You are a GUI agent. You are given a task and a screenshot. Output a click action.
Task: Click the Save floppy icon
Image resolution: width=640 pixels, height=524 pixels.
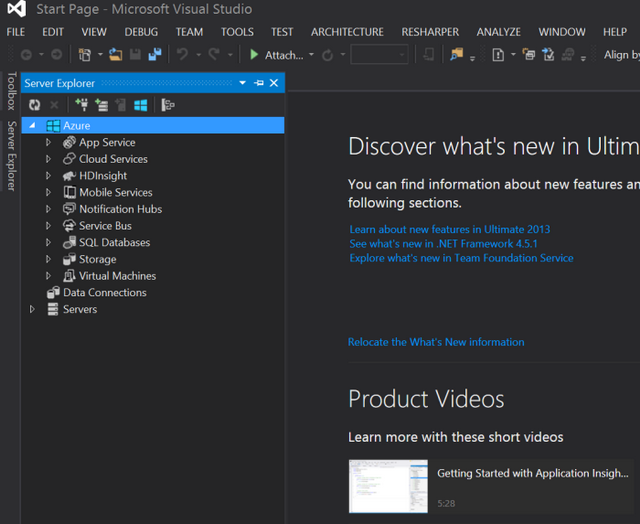pyautogui.click(x=136, y=54)
